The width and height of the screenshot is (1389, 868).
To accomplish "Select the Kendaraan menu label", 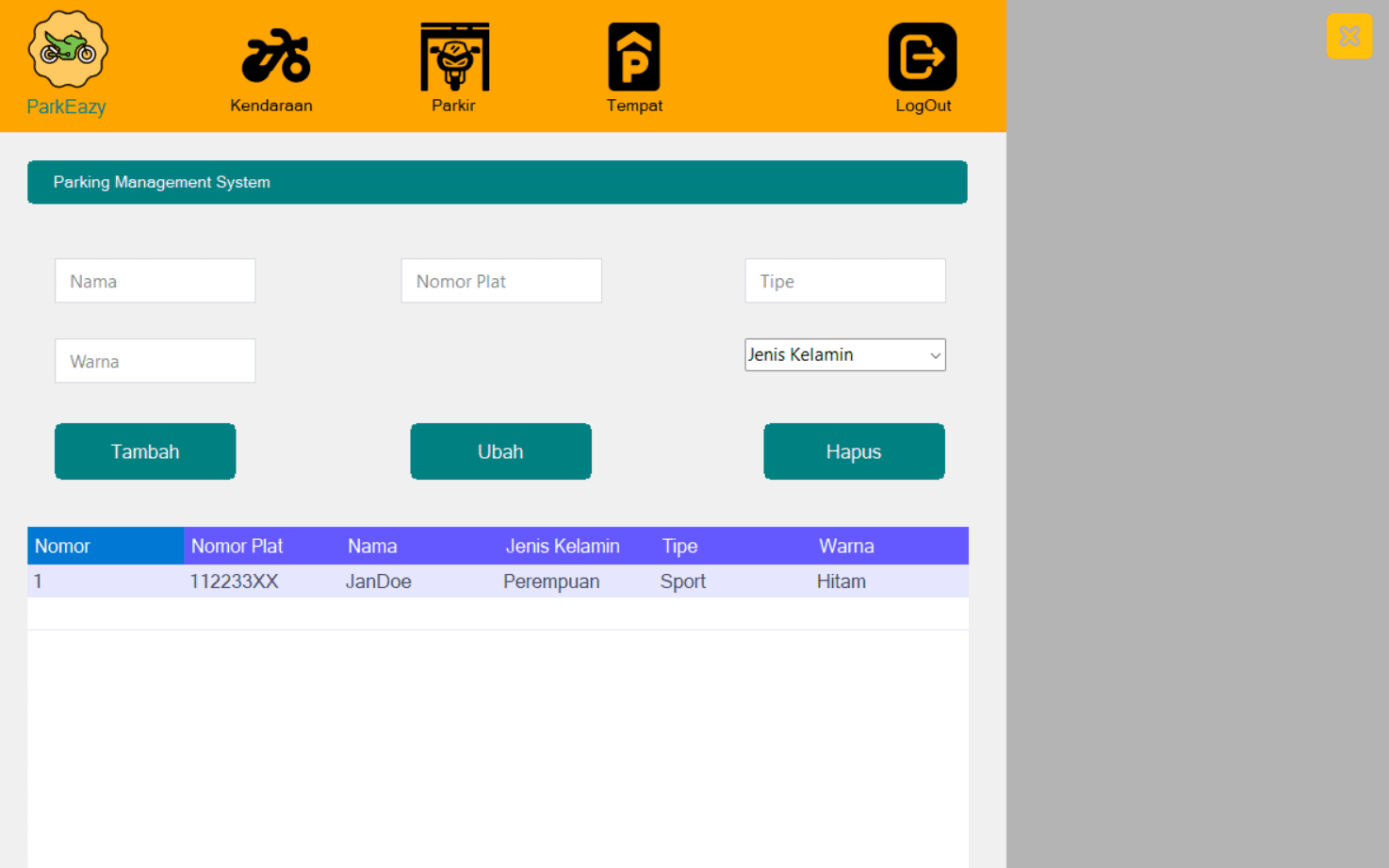I will (x=271, y=106).
